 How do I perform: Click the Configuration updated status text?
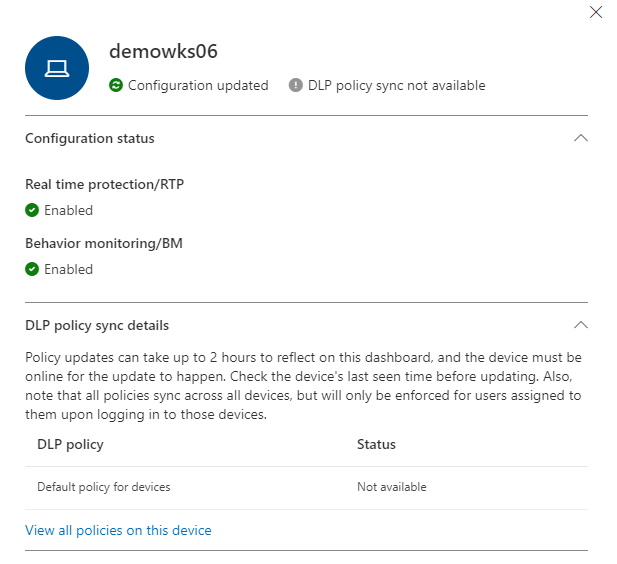point(198,86)
